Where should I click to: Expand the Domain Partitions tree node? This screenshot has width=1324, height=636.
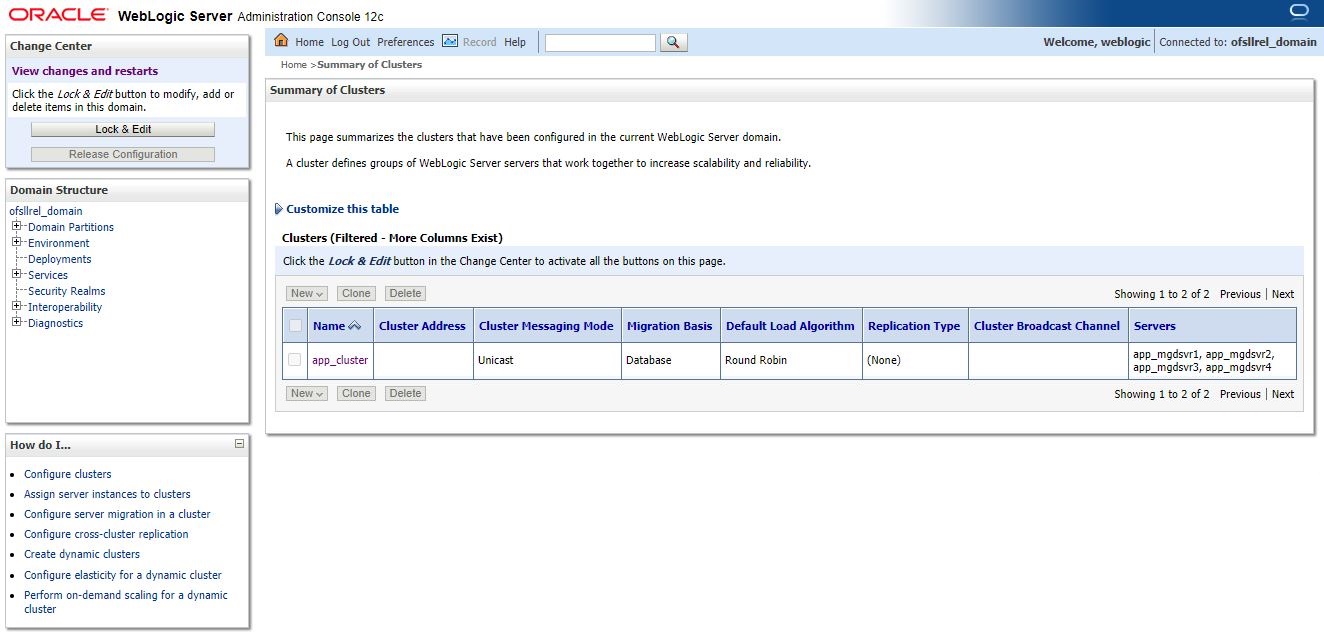pos(17,227)
